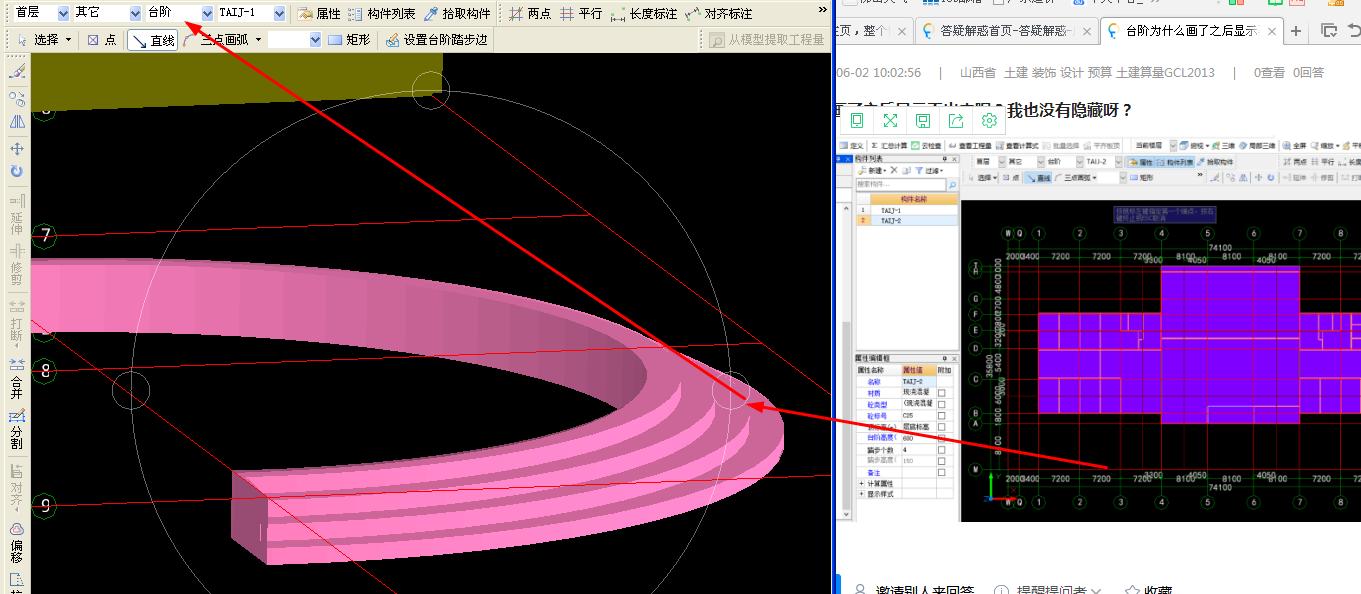1361x594 pixels.
Task: Click axis bubble 8 in drawing area
Action: [45, 370]
